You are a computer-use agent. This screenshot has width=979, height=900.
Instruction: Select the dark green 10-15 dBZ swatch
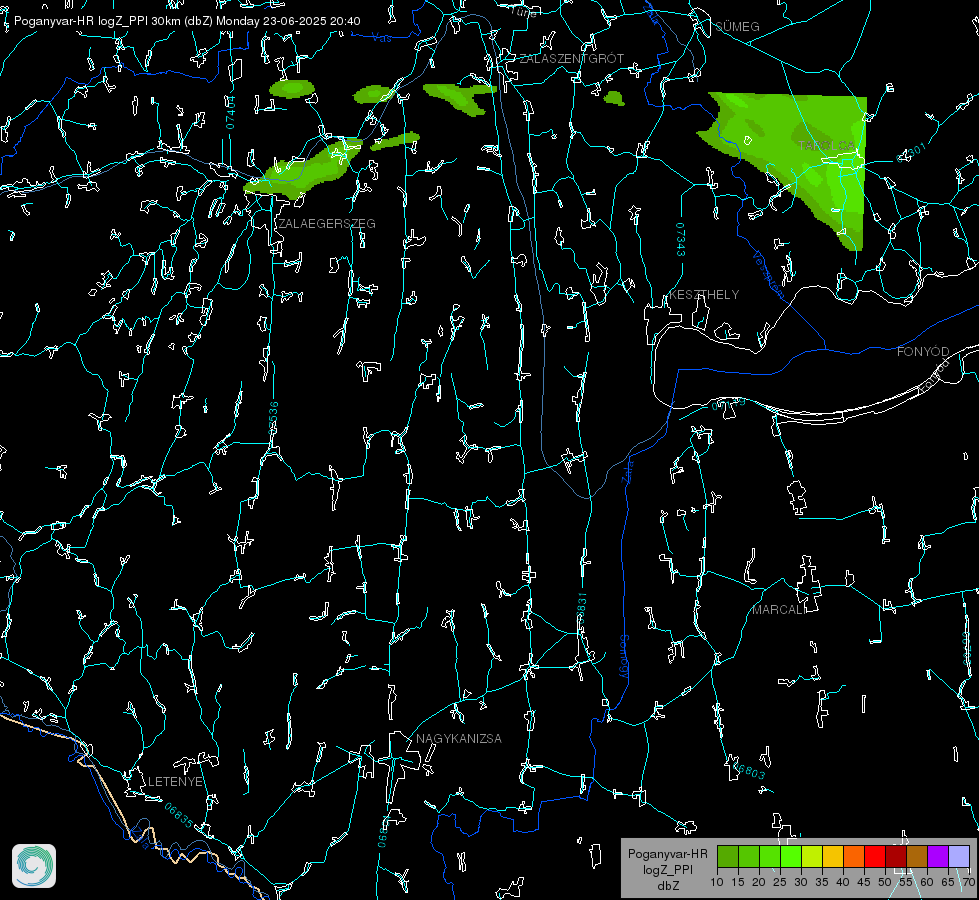pos(728,856)
